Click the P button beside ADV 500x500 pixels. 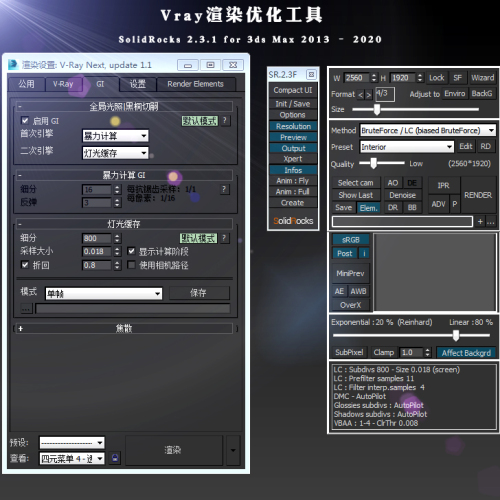pyautogui.click(x=455, y=204)
